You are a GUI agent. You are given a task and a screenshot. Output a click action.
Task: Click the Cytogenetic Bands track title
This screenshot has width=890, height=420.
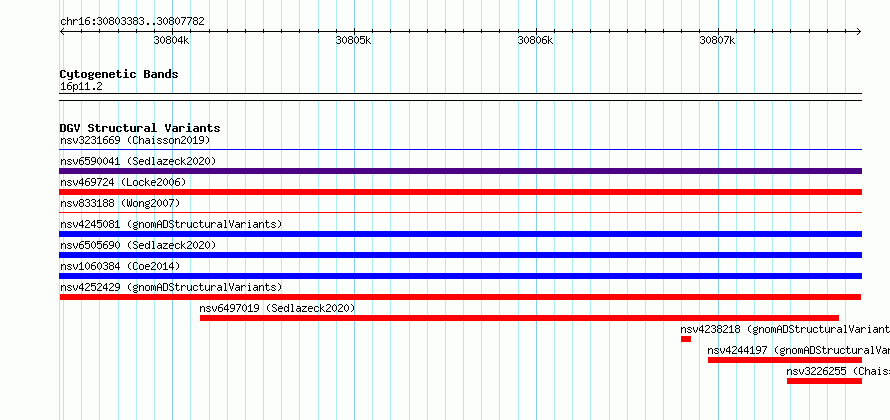click(x=119, y=74)
